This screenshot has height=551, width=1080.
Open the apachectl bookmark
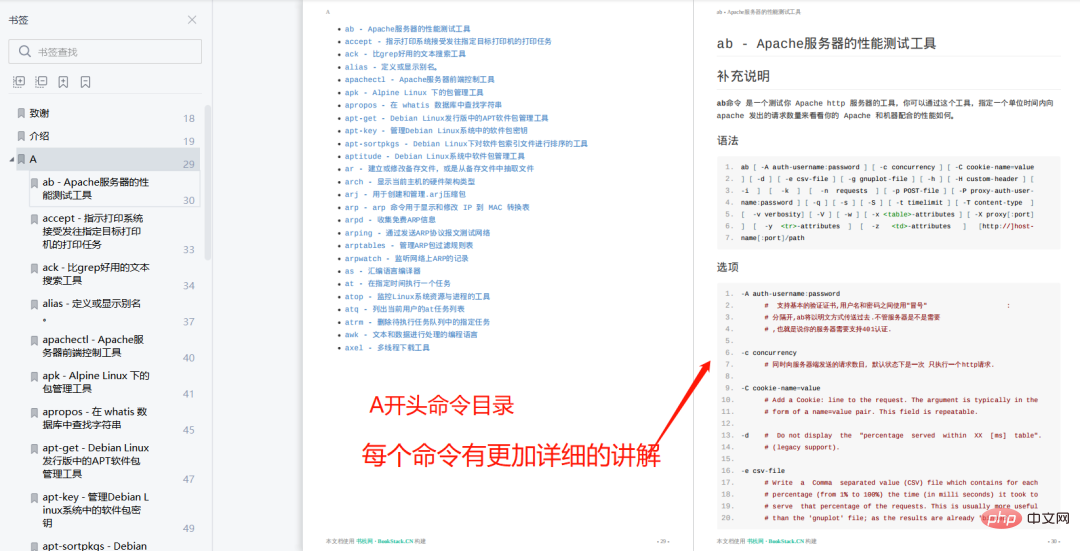pyautogui.click(x=93, y=346)
